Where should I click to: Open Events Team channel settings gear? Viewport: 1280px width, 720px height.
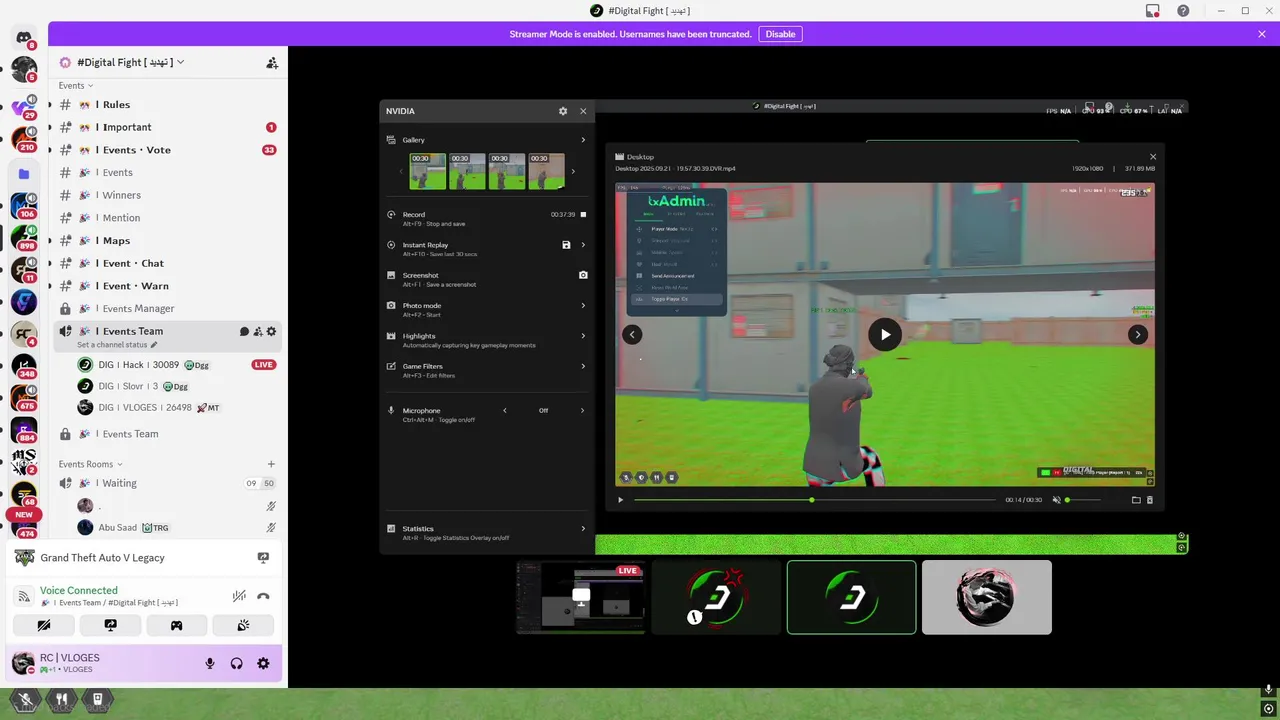271,331
